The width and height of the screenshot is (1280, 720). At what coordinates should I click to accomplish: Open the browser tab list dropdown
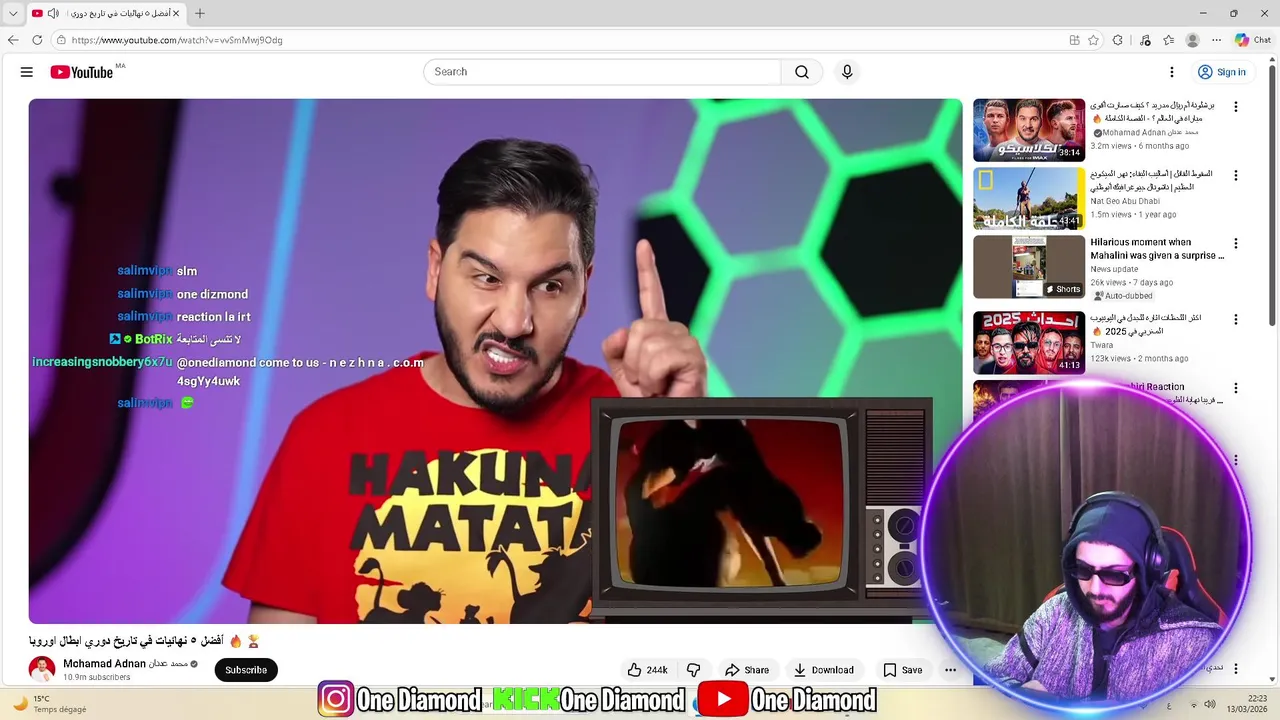(x=13, y=13)
